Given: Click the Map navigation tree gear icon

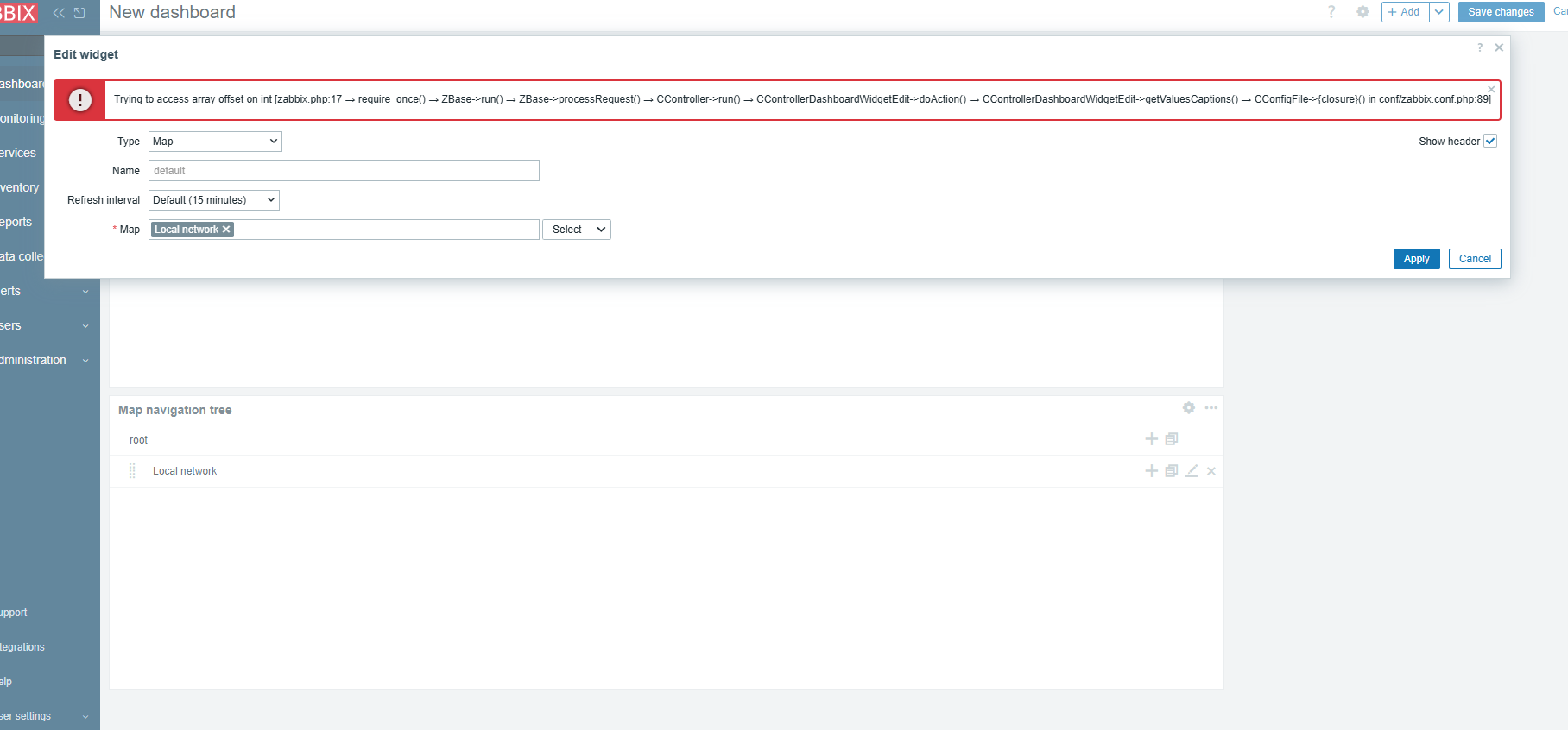Looking at the screenshot, I should coord(1189,408).
